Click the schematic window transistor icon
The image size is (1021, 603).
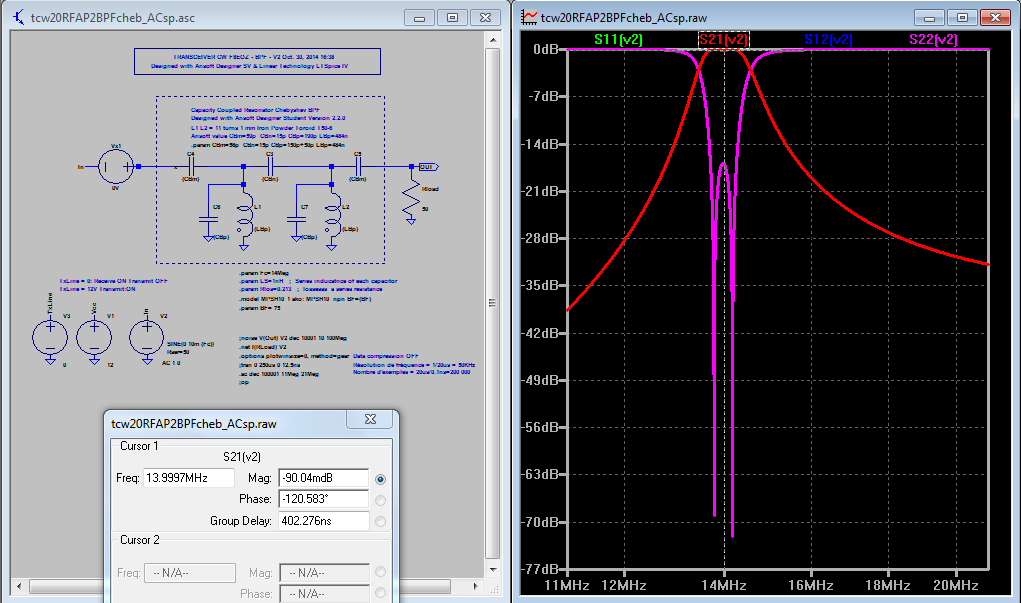(18, 17)
